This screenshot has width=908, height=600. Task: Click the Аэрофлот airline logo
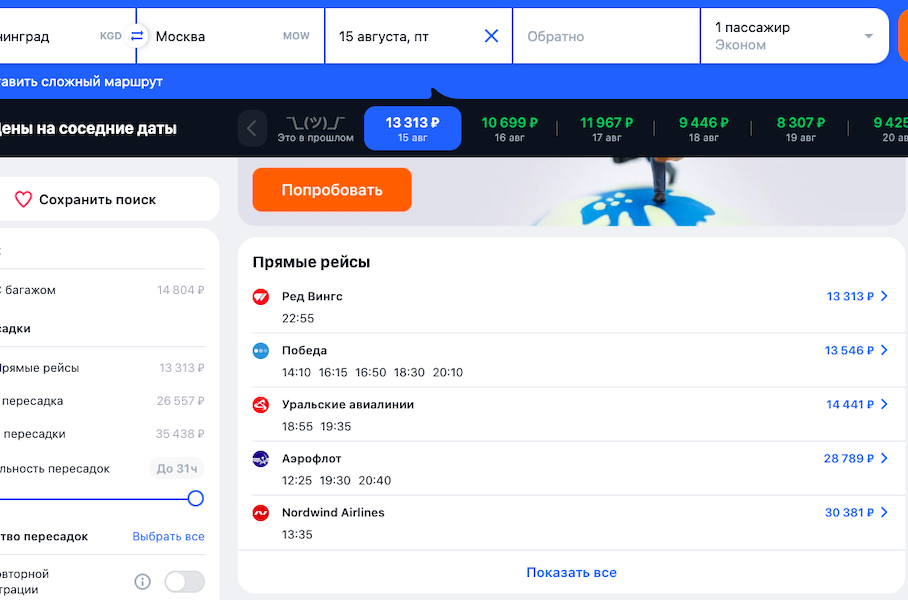[261, 459]
